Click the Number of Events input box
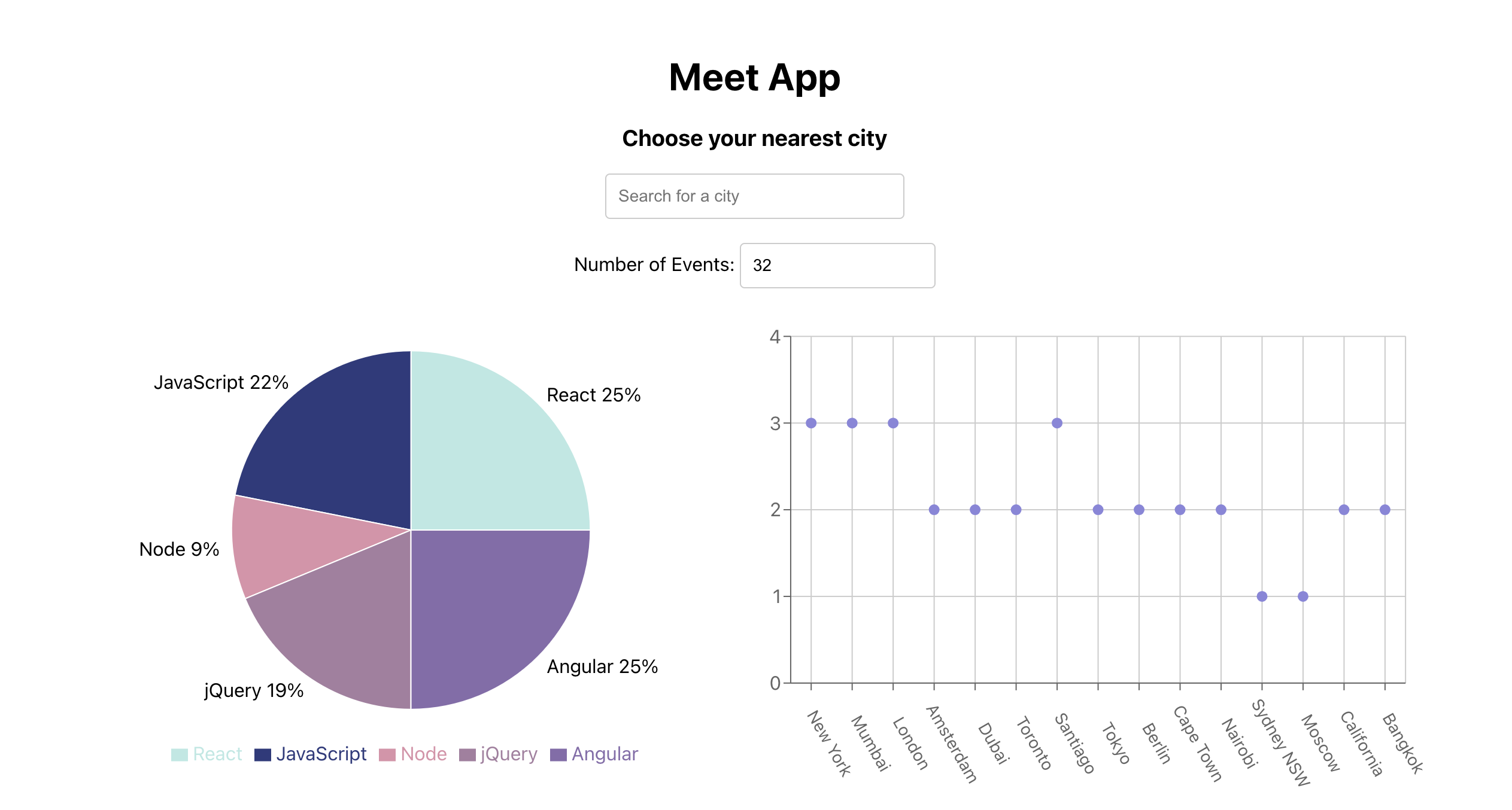This screenshot has height=810, width=1512. coord(837,266)
